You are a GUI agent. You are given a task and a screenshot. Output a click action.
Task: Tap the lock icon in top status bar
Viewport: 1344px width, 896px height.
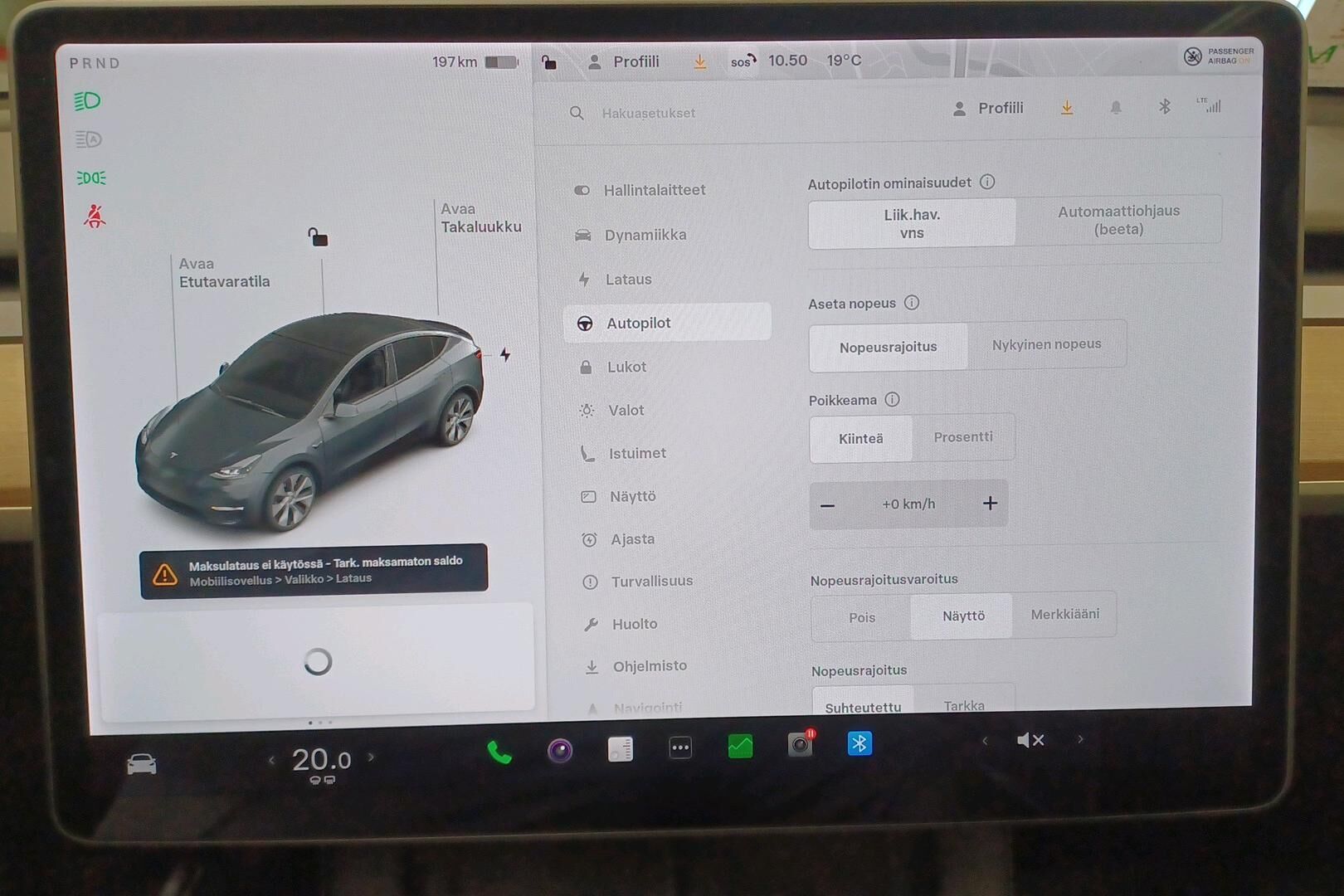(548, 61)
